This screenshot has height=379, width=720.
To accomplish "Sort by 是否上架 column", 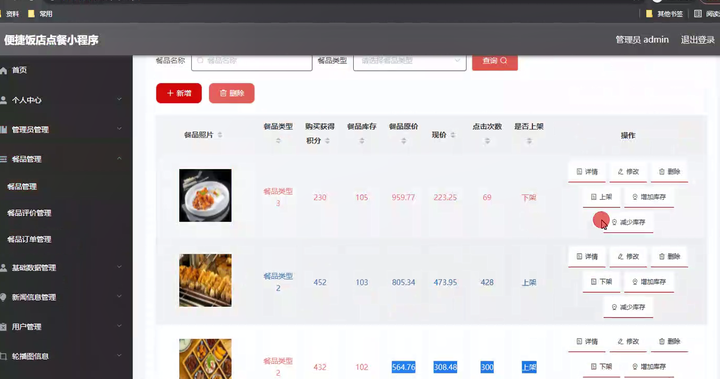I will pyautogui.click(x=529, y=141).
